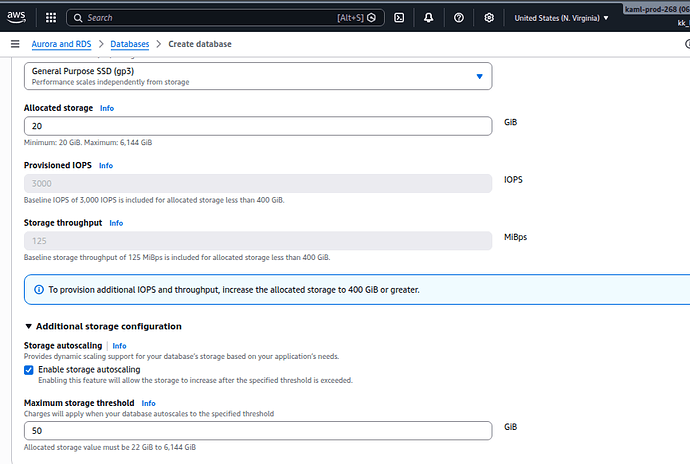Open the help question mark menu
This screenshot has height=464, width=690.
(458, 17)
